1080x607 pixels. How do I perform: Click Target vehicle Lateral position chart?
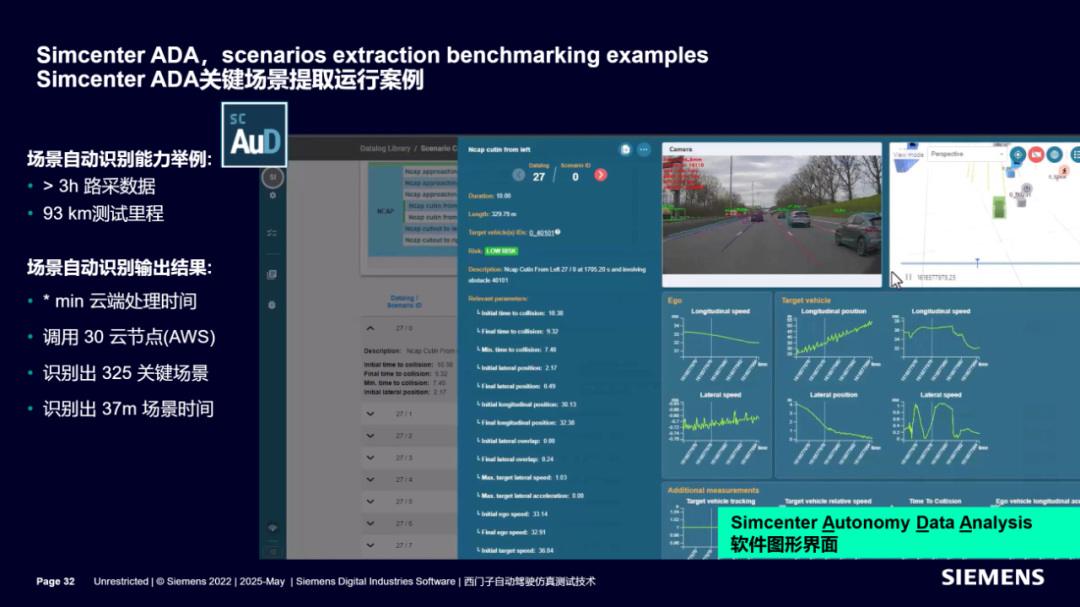click(x=833, y=428)
